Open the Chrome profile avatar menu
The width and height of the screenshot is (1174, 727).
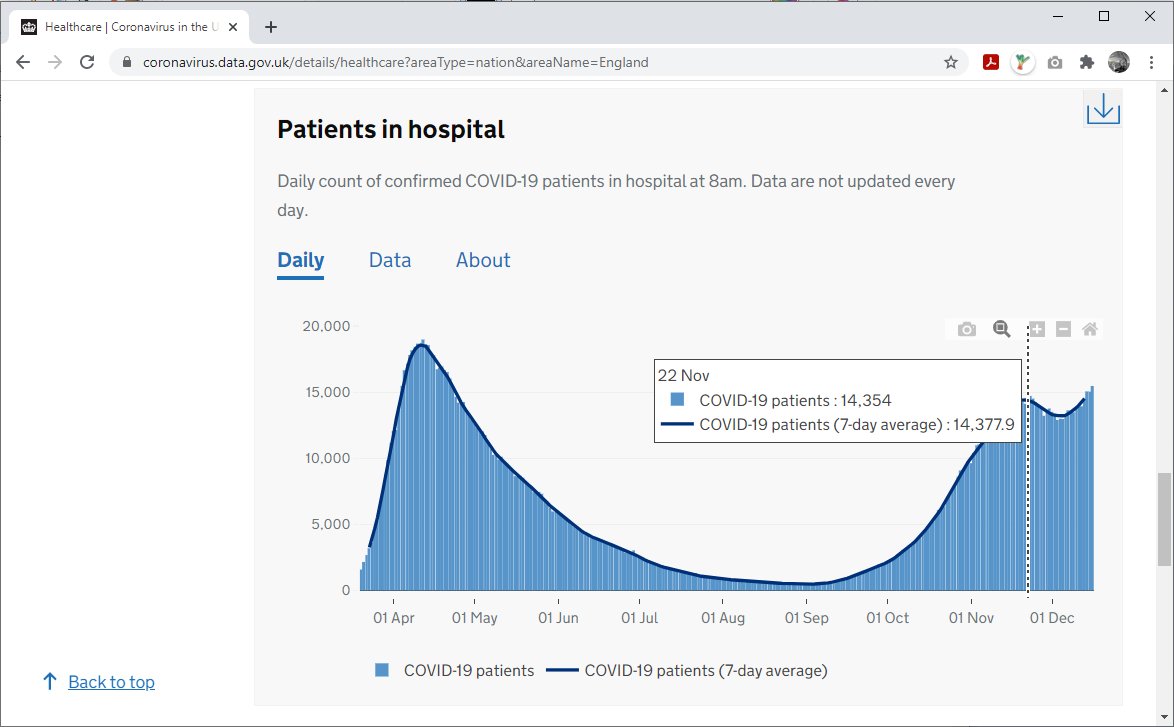(x=1119, y=61)
